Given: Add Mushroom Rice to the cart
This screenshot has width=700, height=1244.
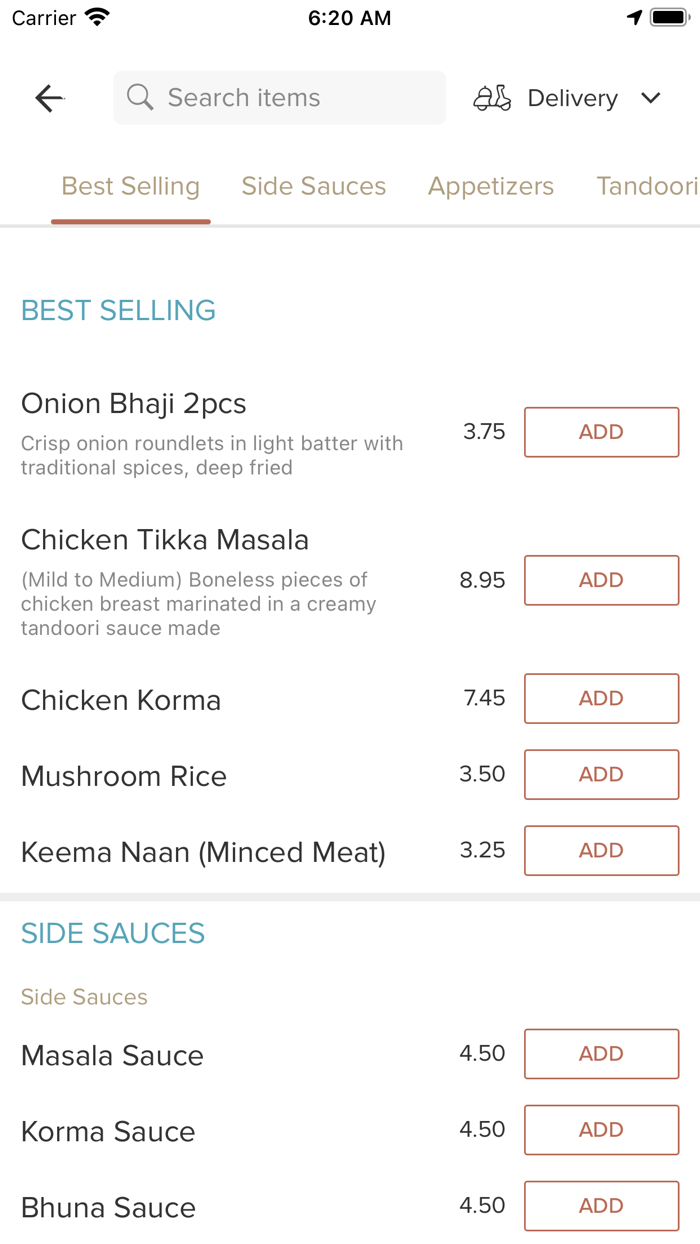Looking at the screenshot, I should pos(601,774).
